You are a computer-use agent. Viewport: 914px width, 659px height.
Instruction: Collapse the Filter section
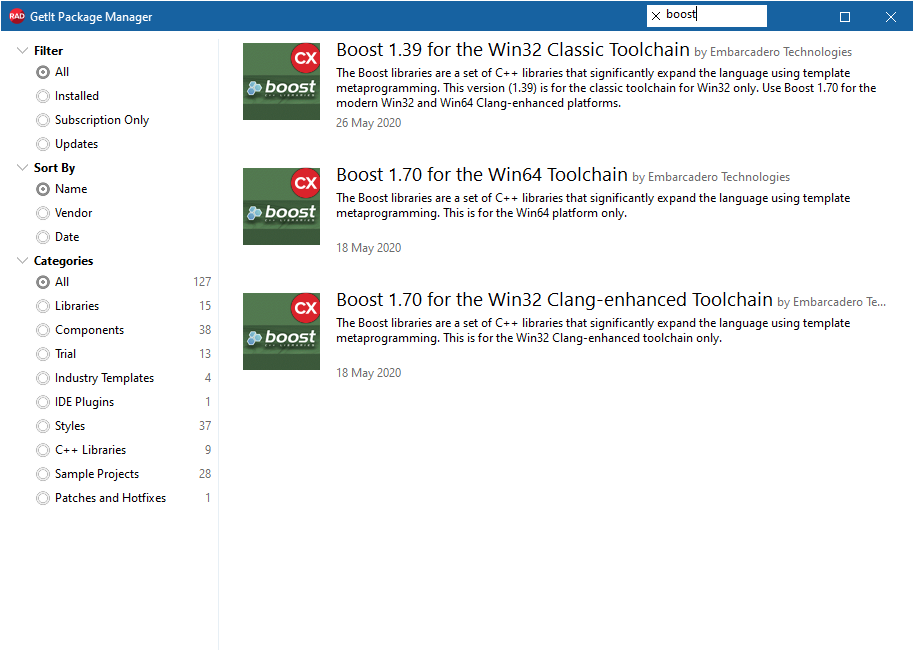22,51
